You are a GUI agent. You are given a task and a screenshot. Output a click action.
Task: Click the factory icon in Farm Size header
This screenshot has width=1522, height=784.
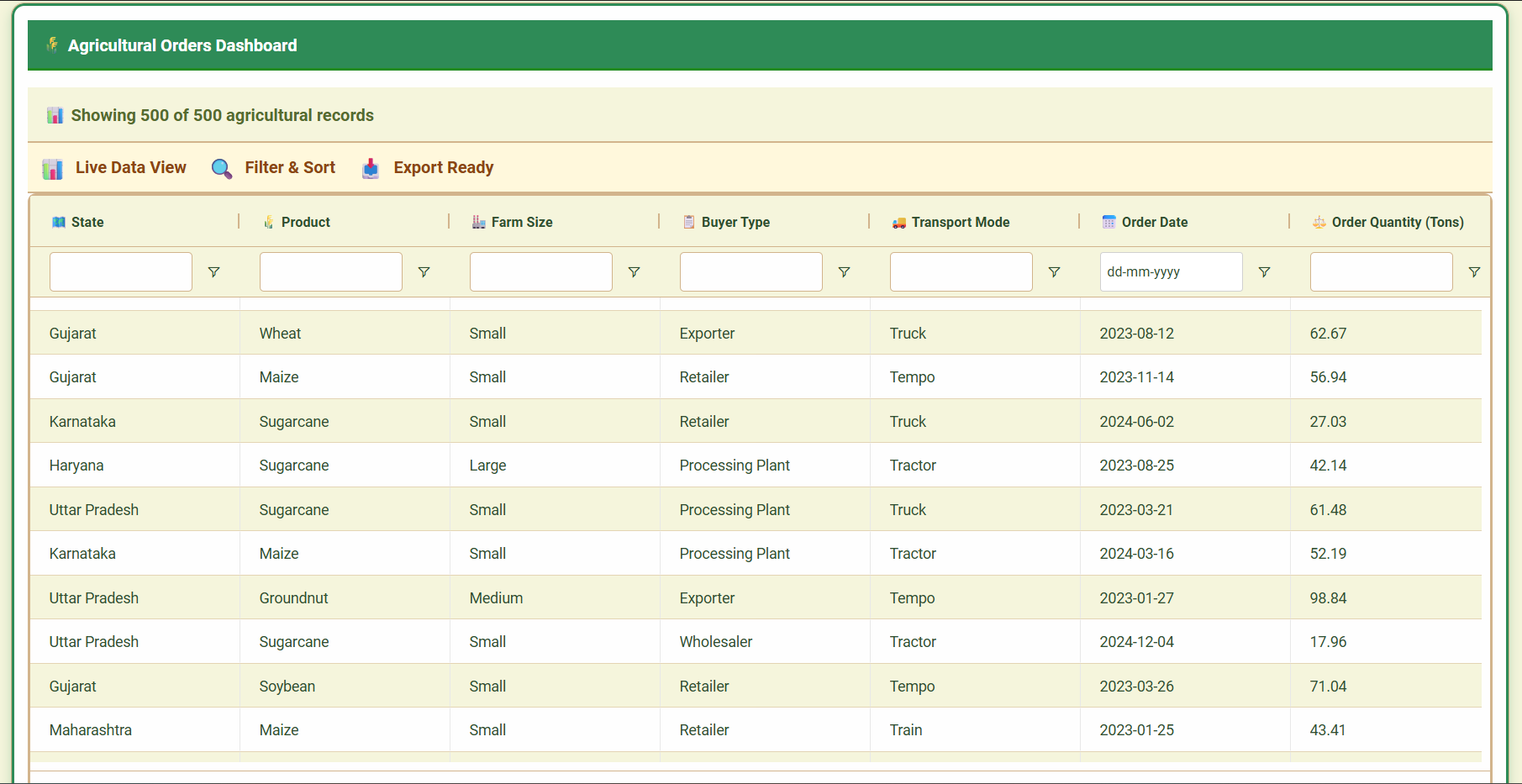tap(479, 222)
